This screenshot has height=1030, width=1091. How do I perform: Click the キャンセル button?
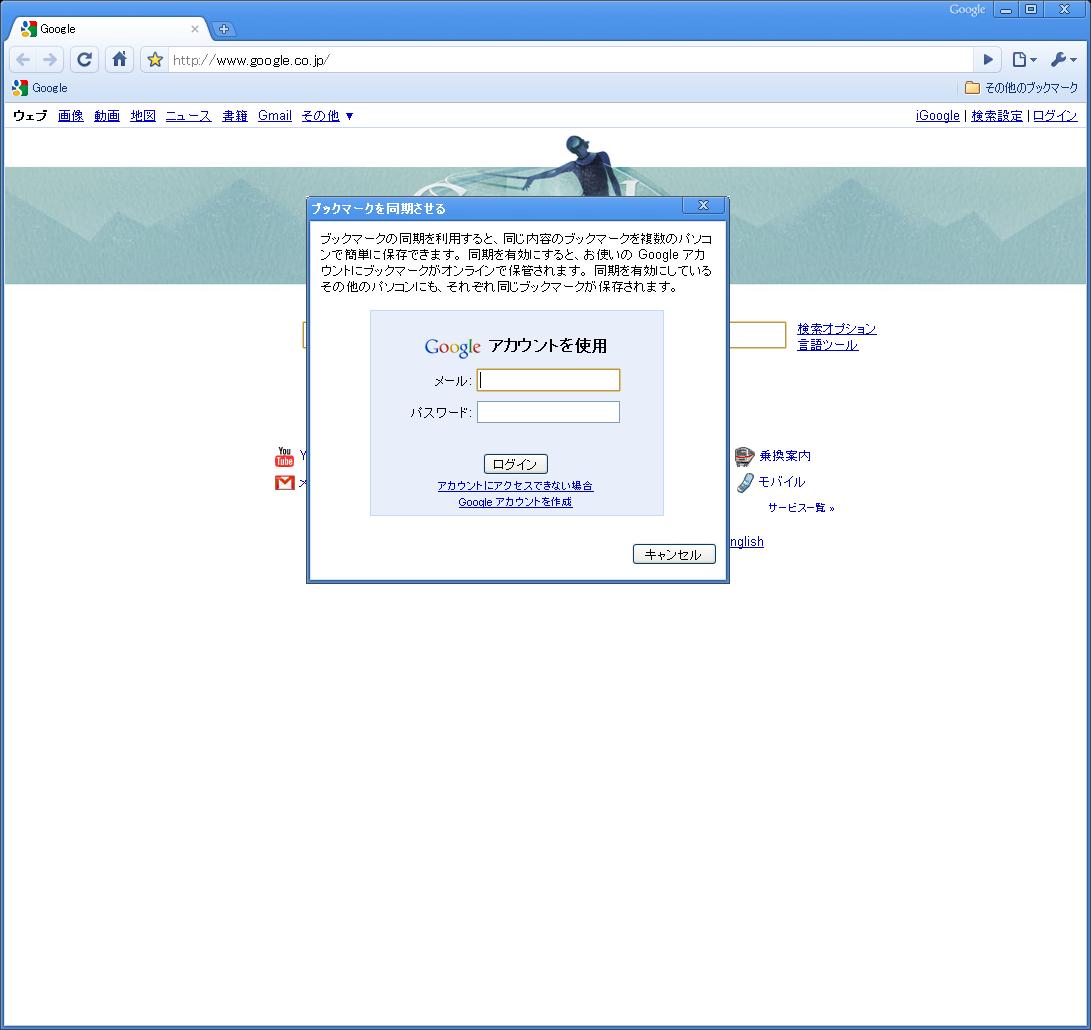674,554
